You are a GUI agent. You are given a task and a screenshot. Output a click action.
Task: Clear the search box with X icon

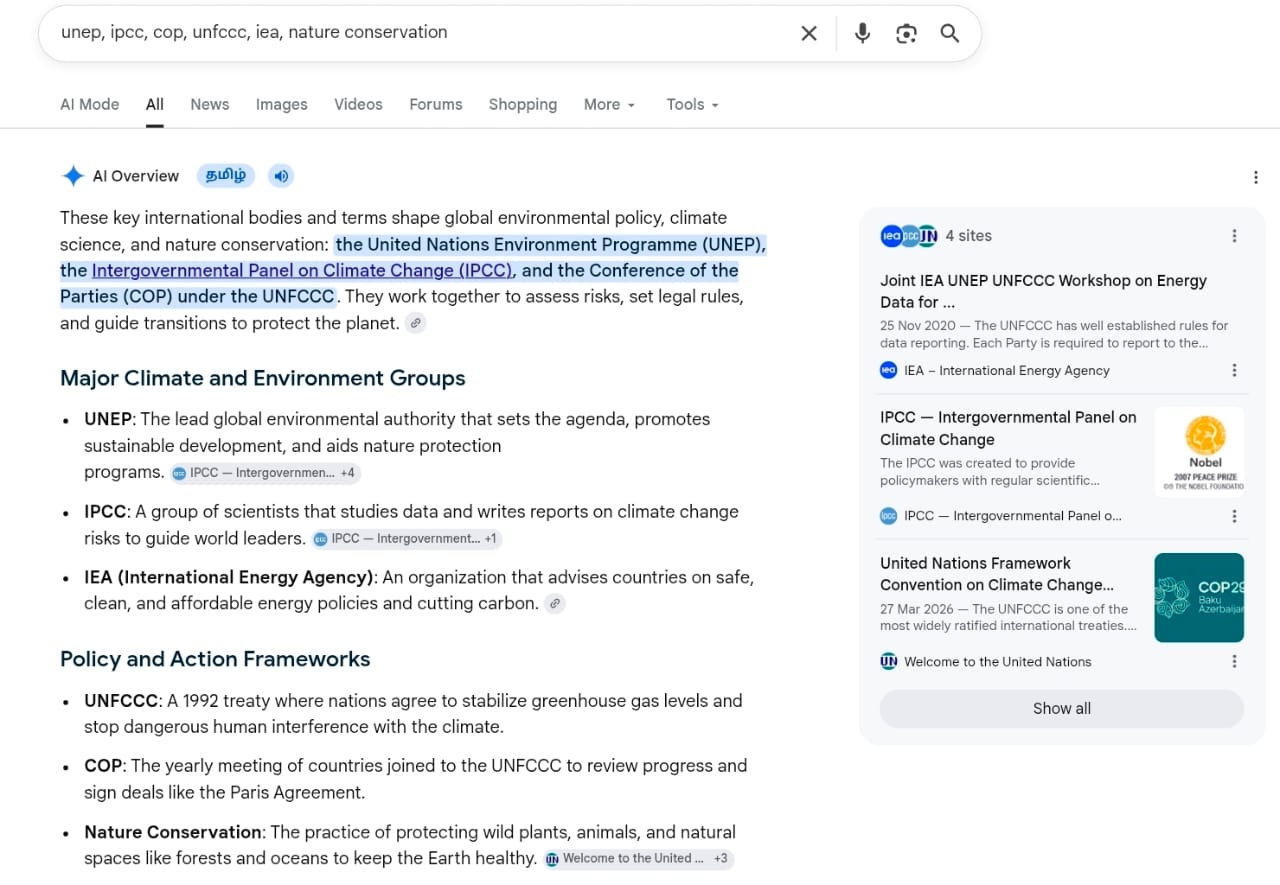click(809, 33)
